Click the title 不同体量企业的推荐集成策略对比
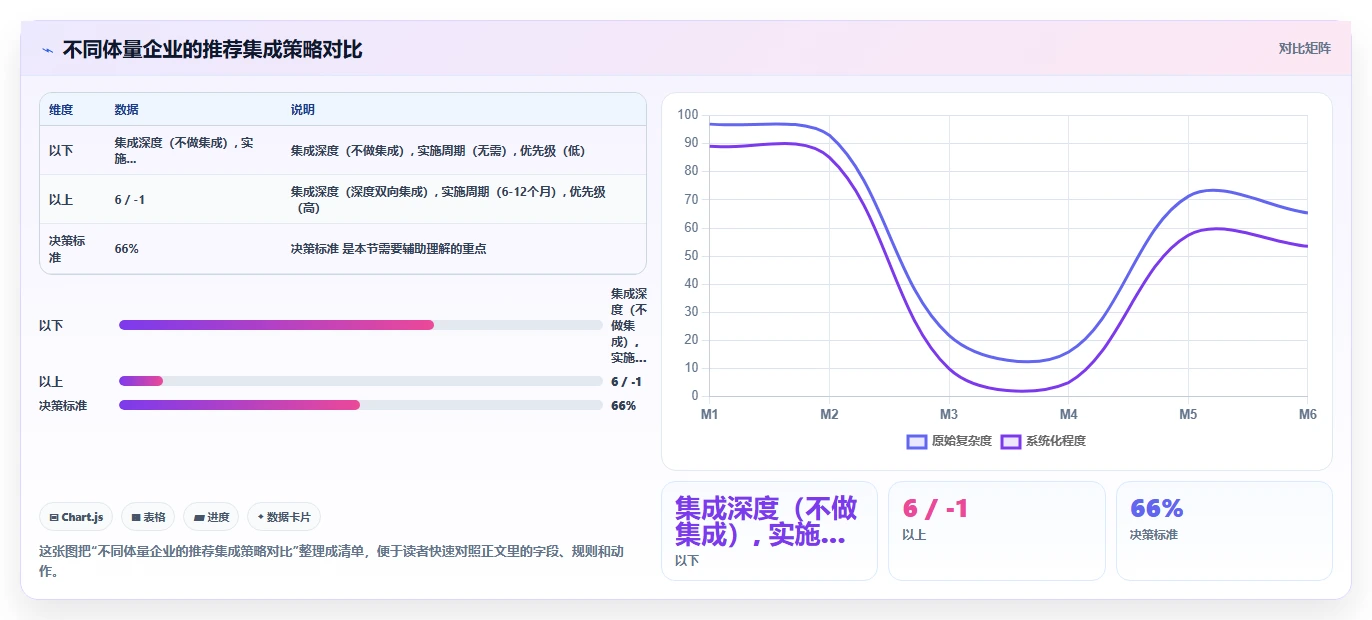1372x620 pixels. coord(212,49)
